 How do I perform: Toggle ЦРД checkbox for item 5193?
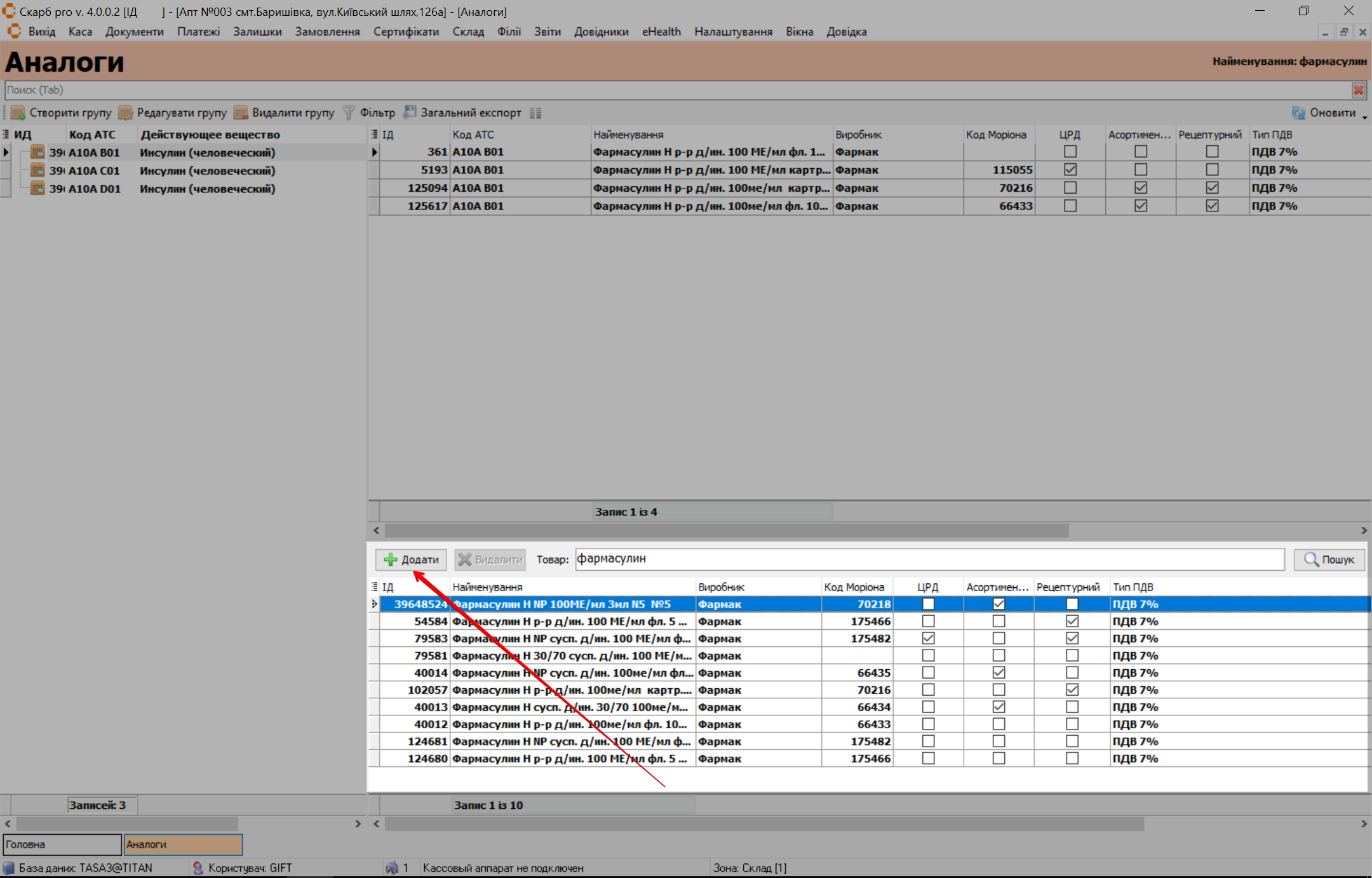[1070, 170]
